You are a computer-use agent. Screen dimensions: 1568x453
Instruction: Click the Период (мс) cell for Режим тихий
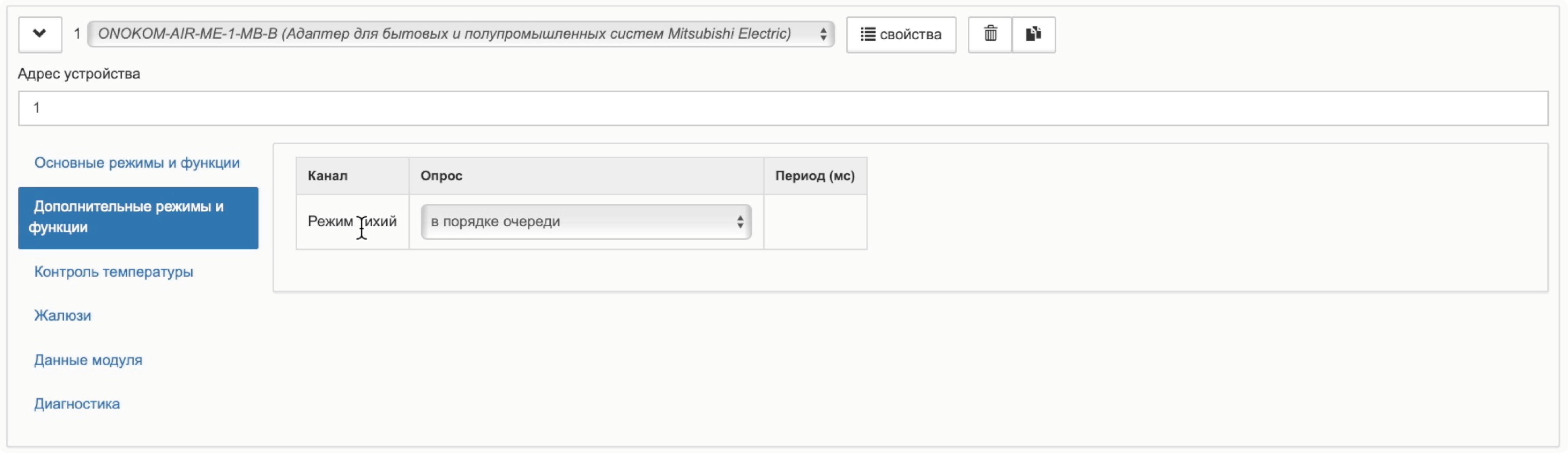(x=814, y=222)
